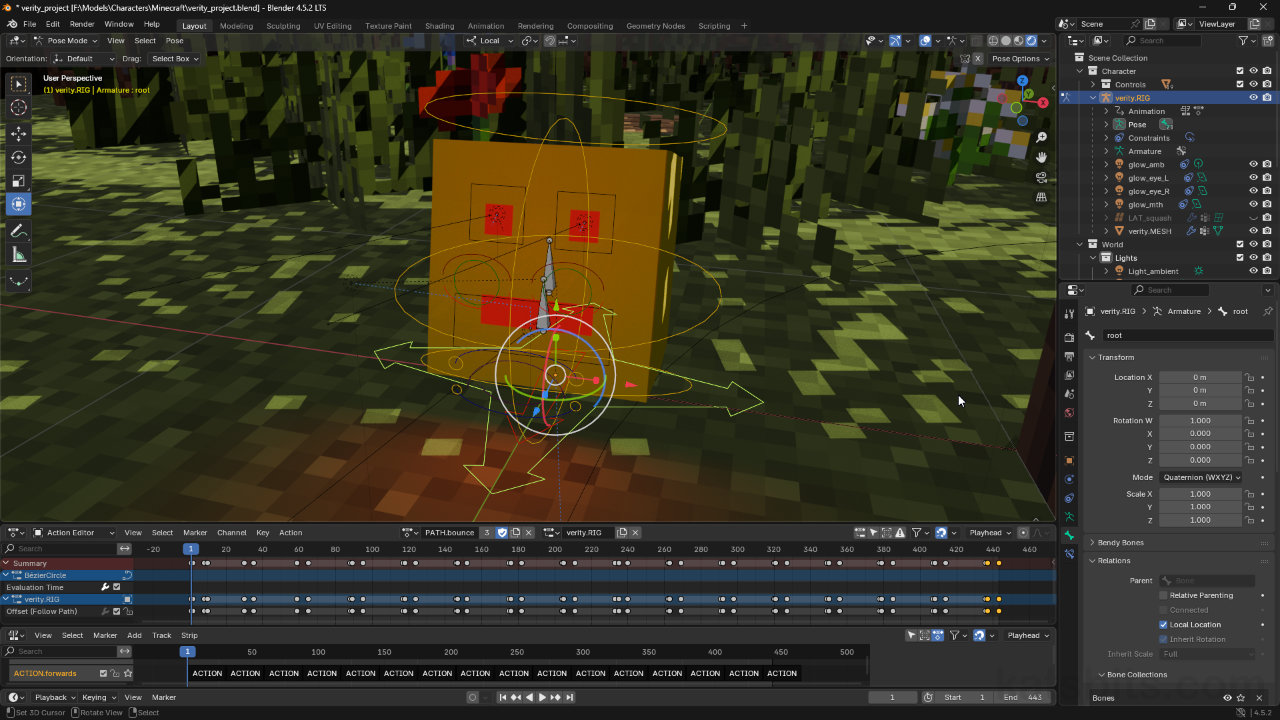The image size is (1280, 720).
Task: Open the Pose menu in the viewport header
Action: coord(174,41)
